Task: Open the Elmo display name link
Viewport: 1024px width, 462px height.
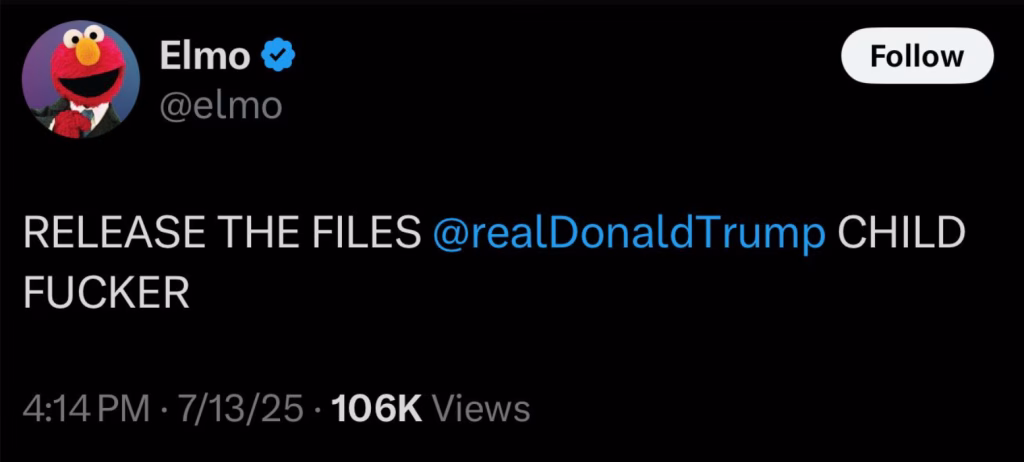Action: (205, 58)
